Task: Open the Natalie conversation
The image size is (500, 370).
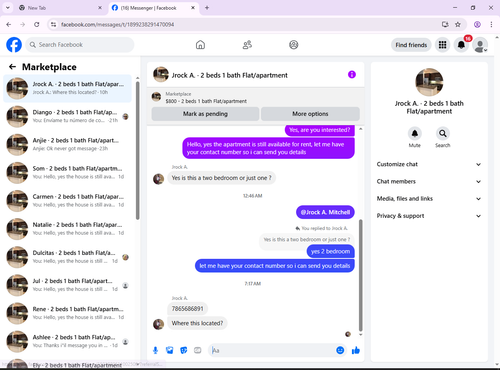Action: pos(67,229)
